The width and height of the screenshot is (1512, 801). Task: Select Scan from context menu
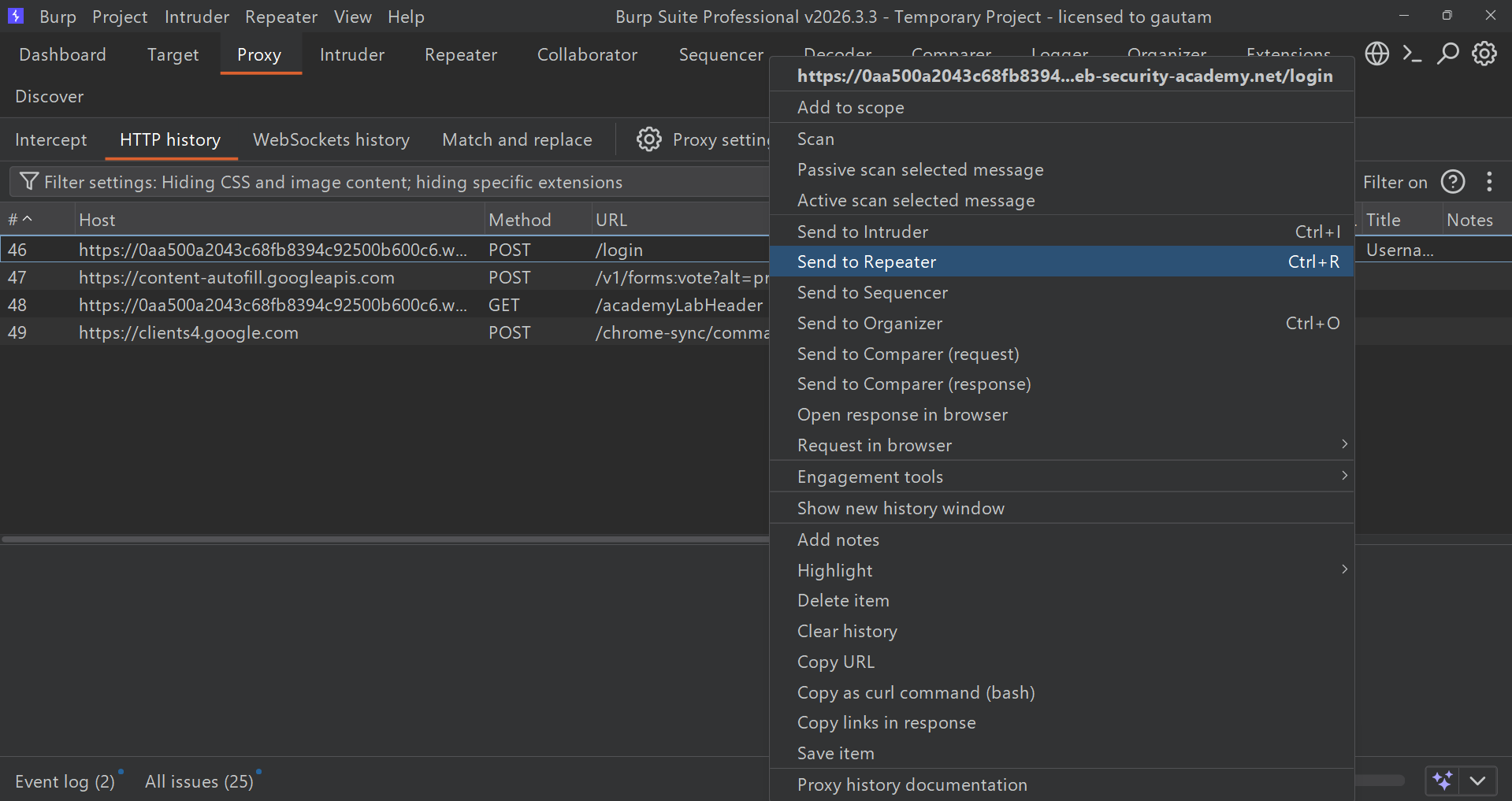(x=1061, y=139)
